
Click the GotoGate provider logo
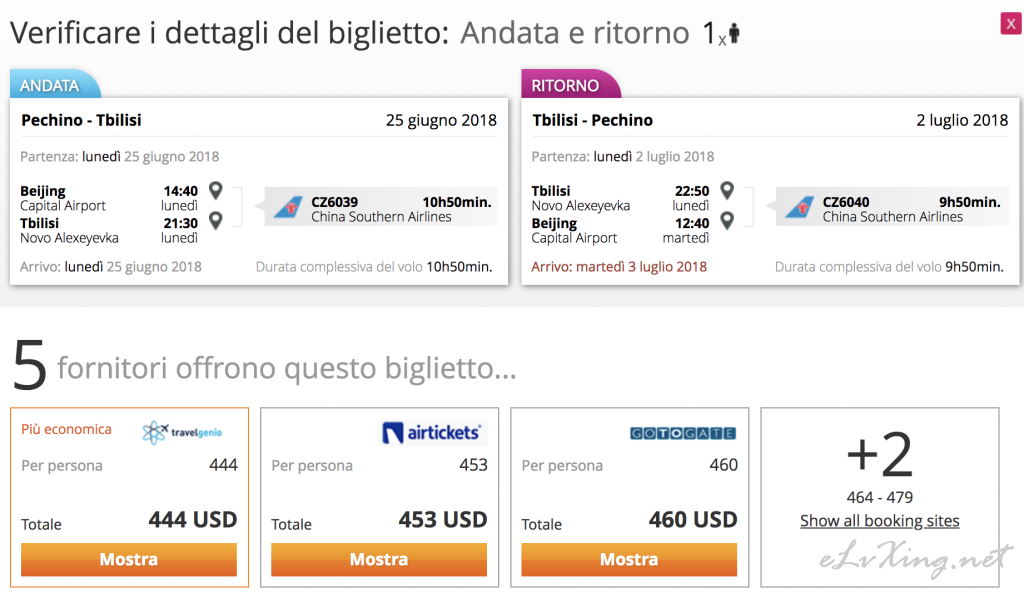click(683, 433)
